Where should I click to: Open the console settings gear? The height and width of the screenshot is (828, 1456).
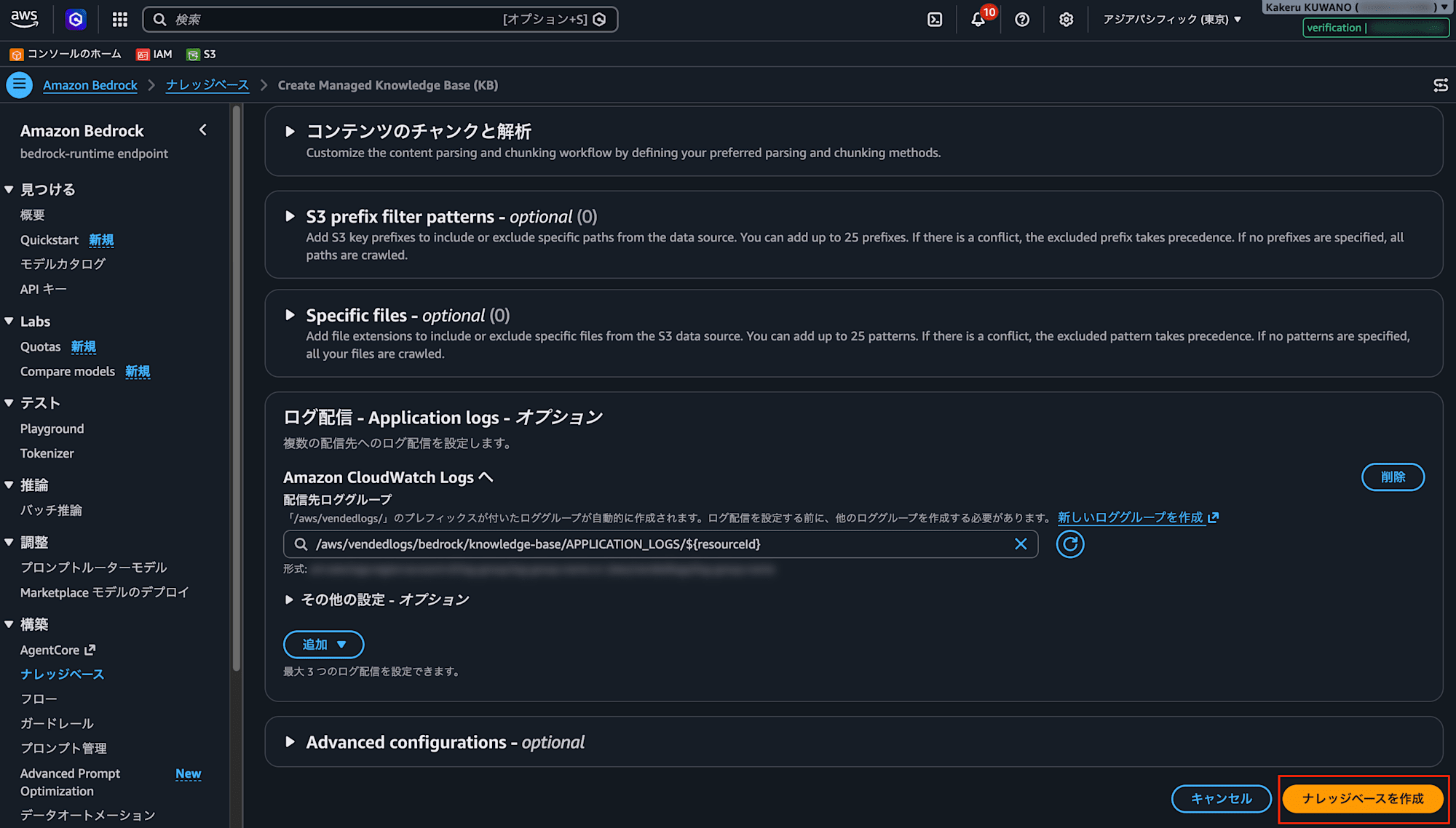coord(1066,20)
